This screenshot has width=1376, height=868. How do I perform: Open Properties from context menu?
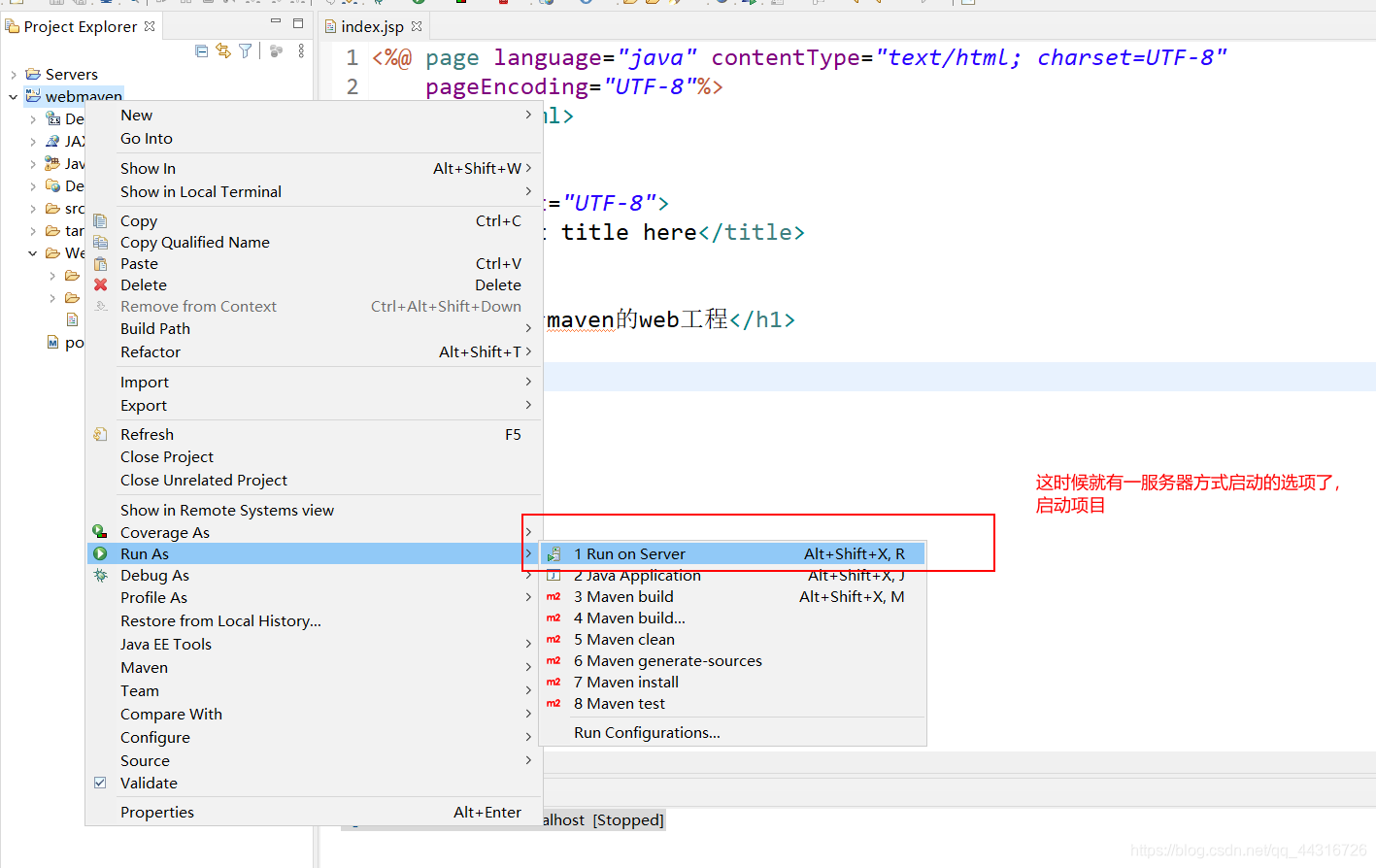[x=314, y=812]
